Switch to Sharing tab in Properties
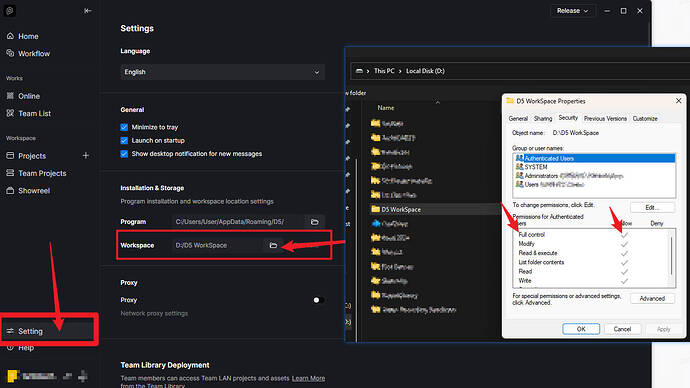Screen dimensions: 690x388 pos(543,119)
